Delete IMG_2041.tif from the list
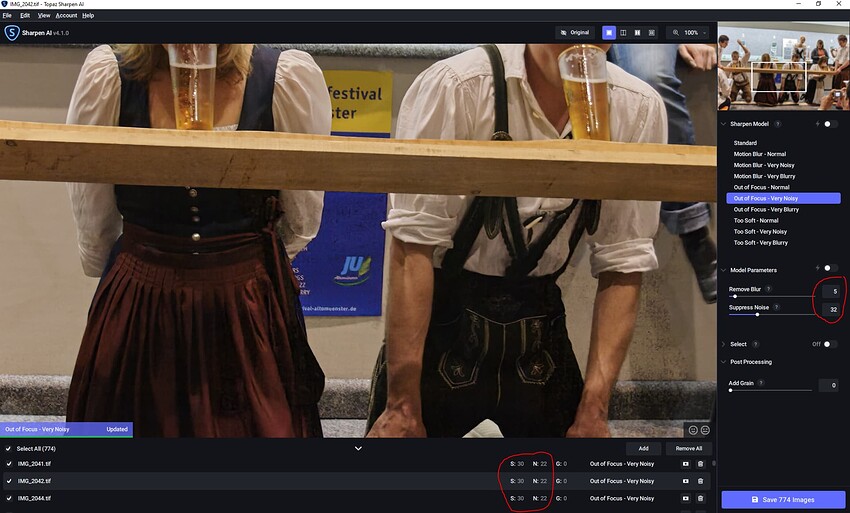This screenshot has height=513, width=850. point(700,464)
